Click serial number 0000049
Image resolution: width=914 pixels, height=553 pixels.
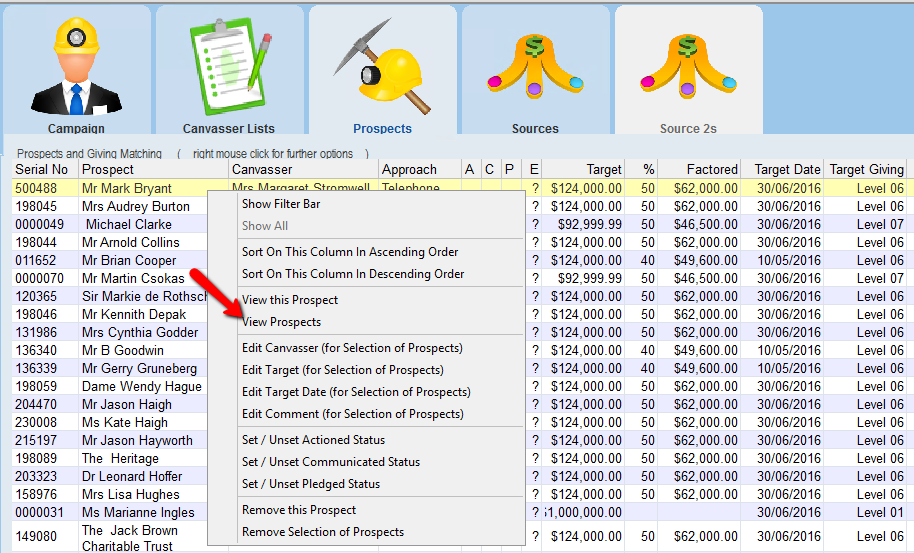point(40,224)
